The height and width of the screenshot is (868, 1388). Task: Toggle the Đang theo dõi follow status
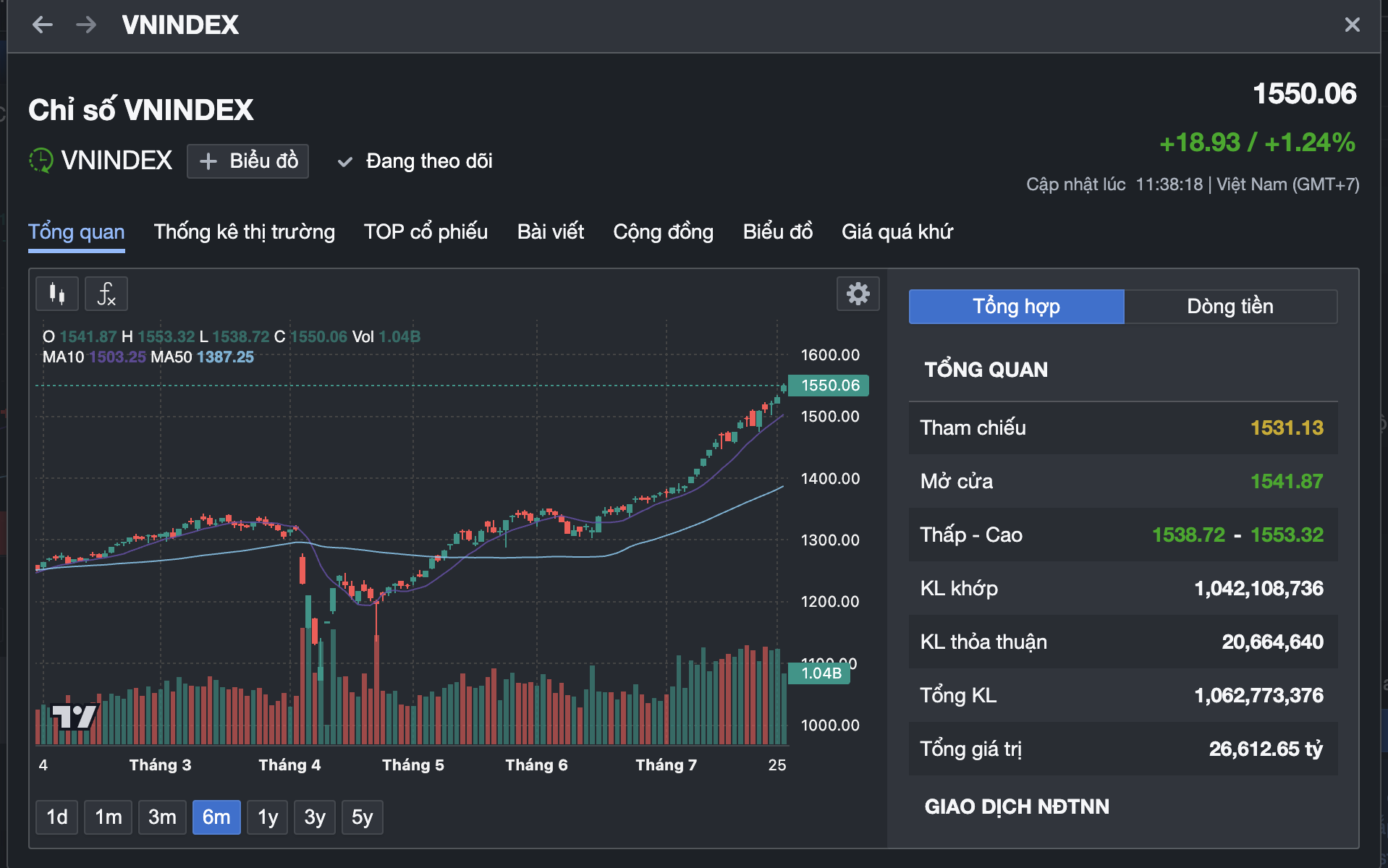(415, 161)
